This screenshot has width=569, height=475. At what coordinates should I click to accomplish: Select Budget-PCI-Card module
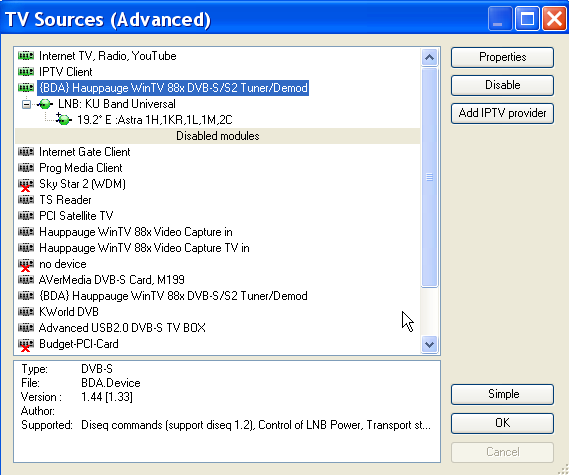[79, 344]
